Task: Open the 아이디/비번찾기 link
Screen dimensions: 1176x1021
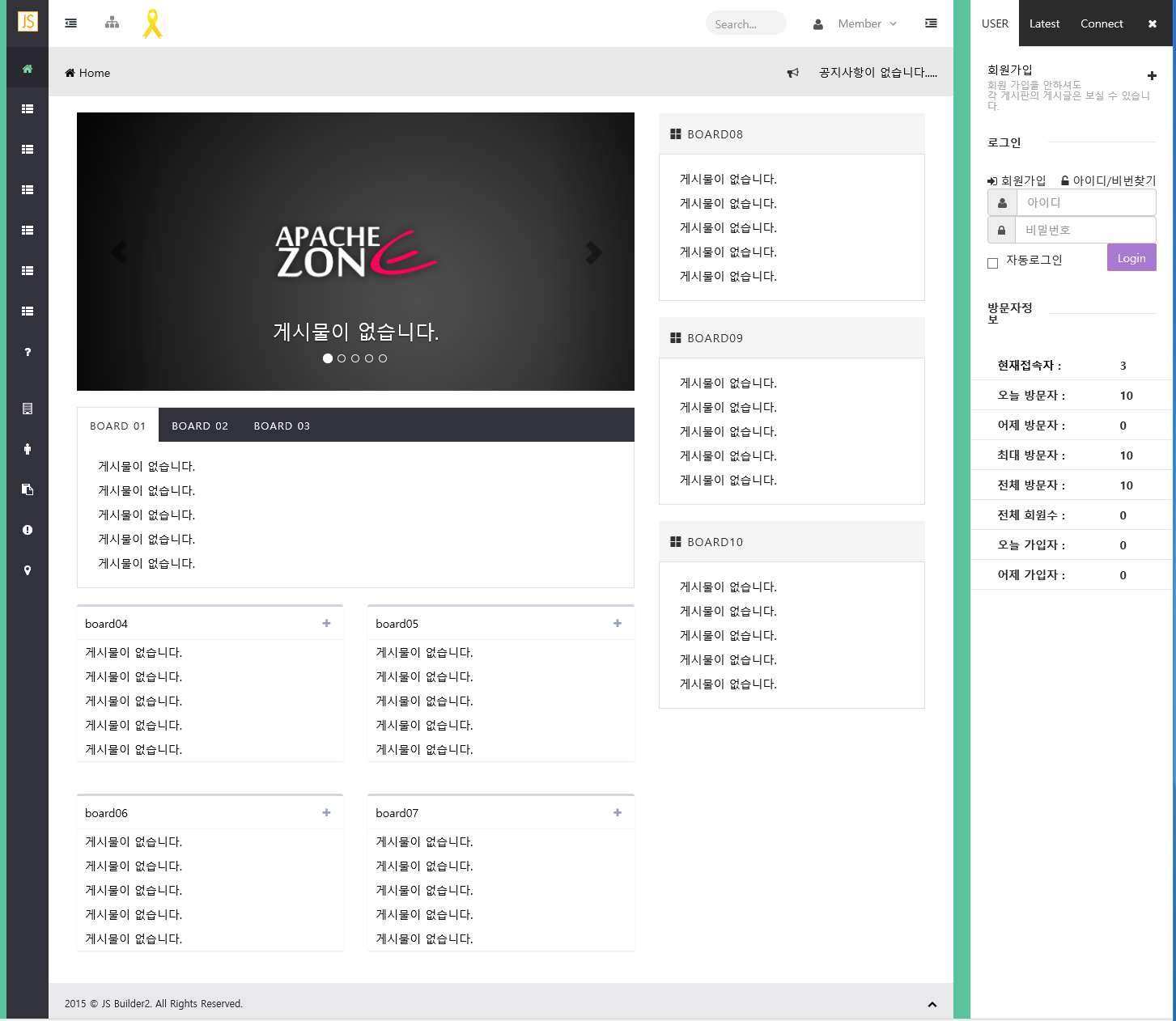Action: (1108, 180)
